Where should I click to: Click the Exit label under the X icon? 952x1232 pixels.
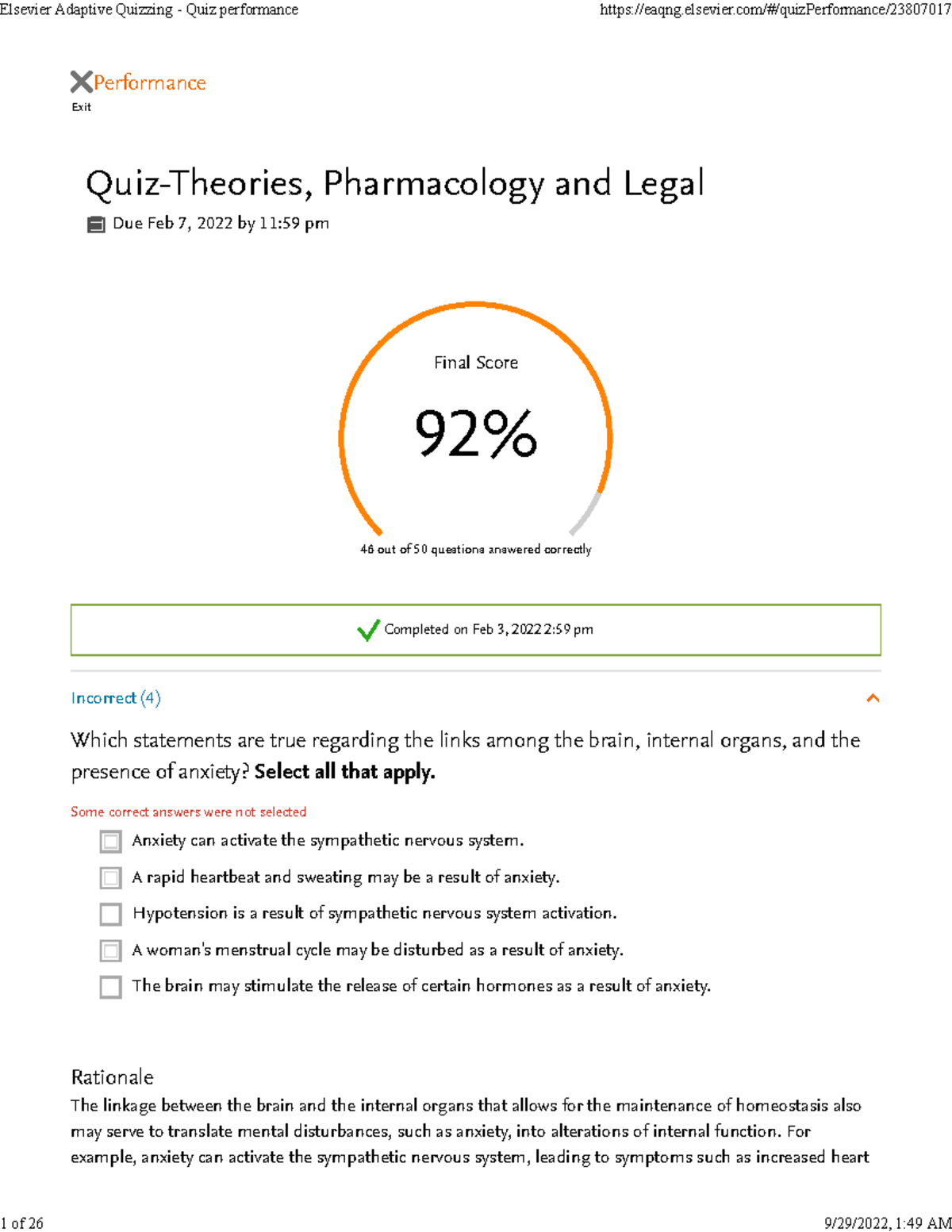(x=81, y=106)
